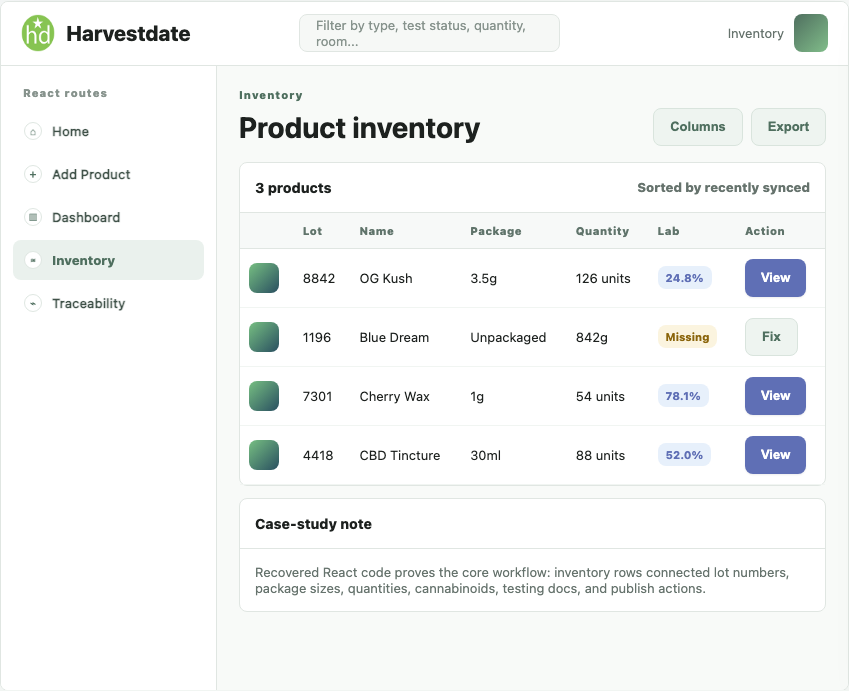Click the Columns button
Image resolution: width=849 pixels, height=691 pixels.
tap(697, 127)
